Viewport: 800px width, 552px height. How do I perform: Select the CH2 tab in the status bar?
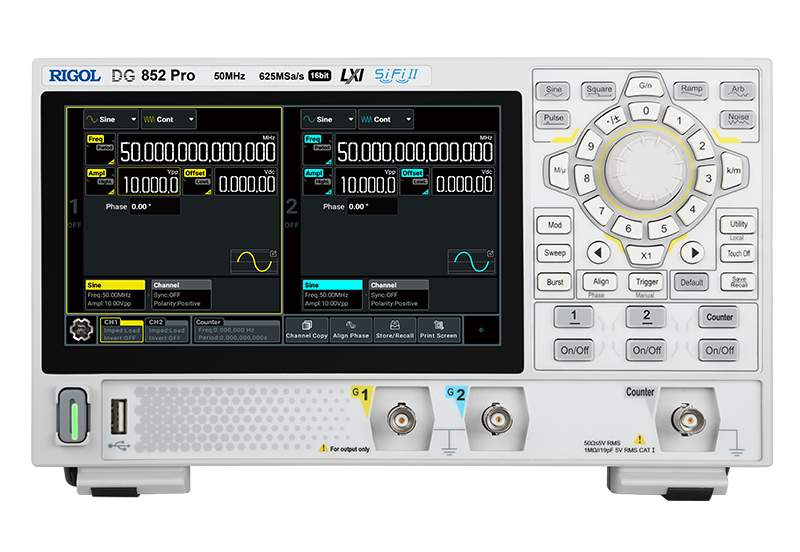(166, 331)
